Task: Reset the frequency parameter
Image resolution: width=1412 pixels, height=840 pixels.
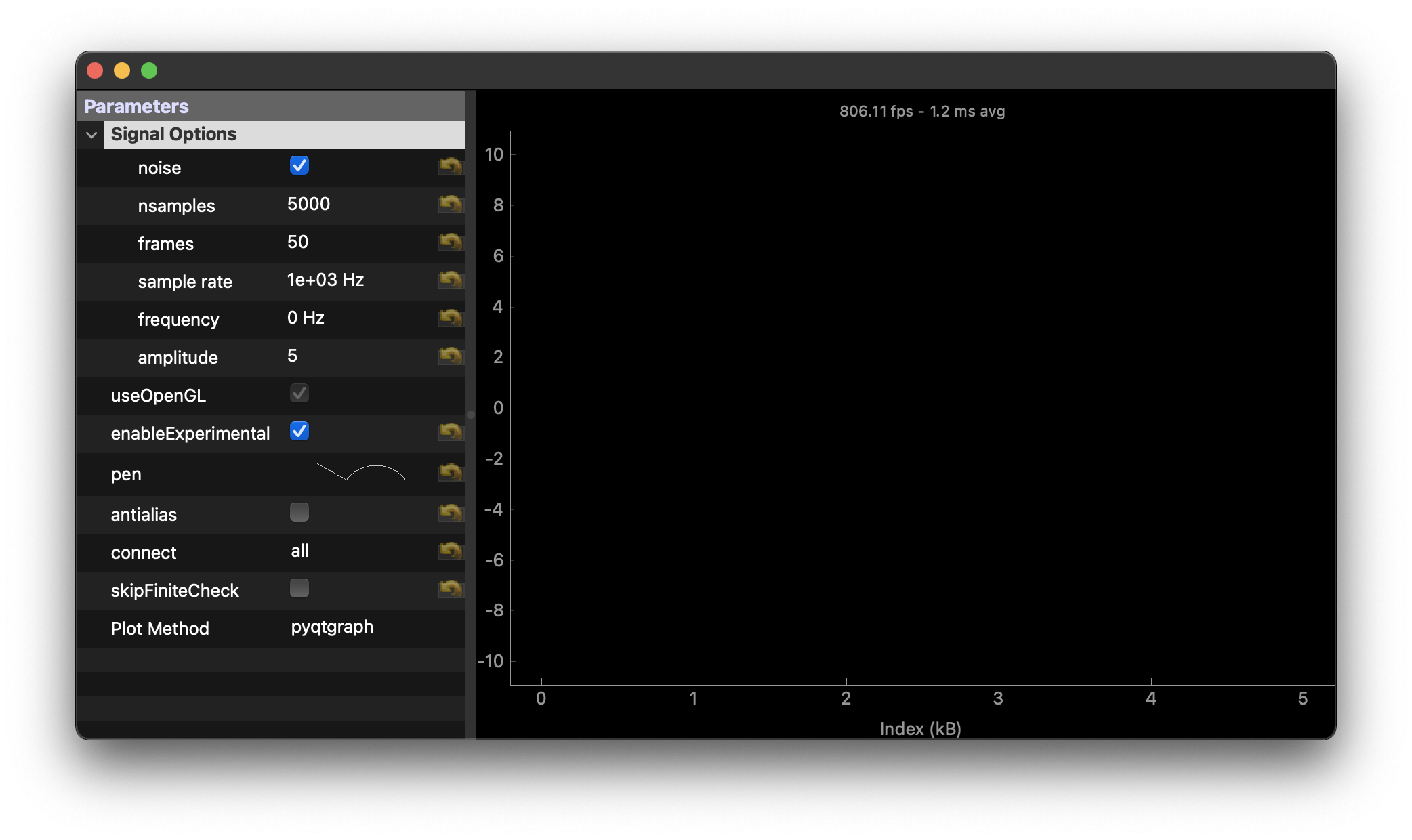Action: point(451,318)
